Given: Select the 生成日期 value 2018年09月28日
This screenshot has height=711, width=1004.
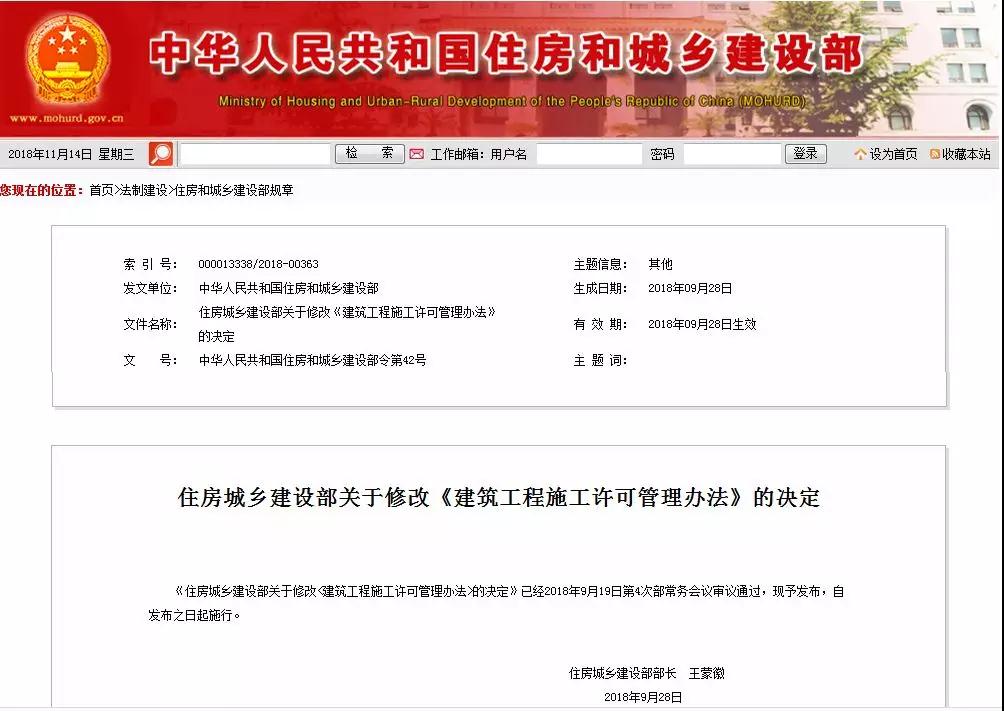Looking at the screenshot, I should point(690,288).
